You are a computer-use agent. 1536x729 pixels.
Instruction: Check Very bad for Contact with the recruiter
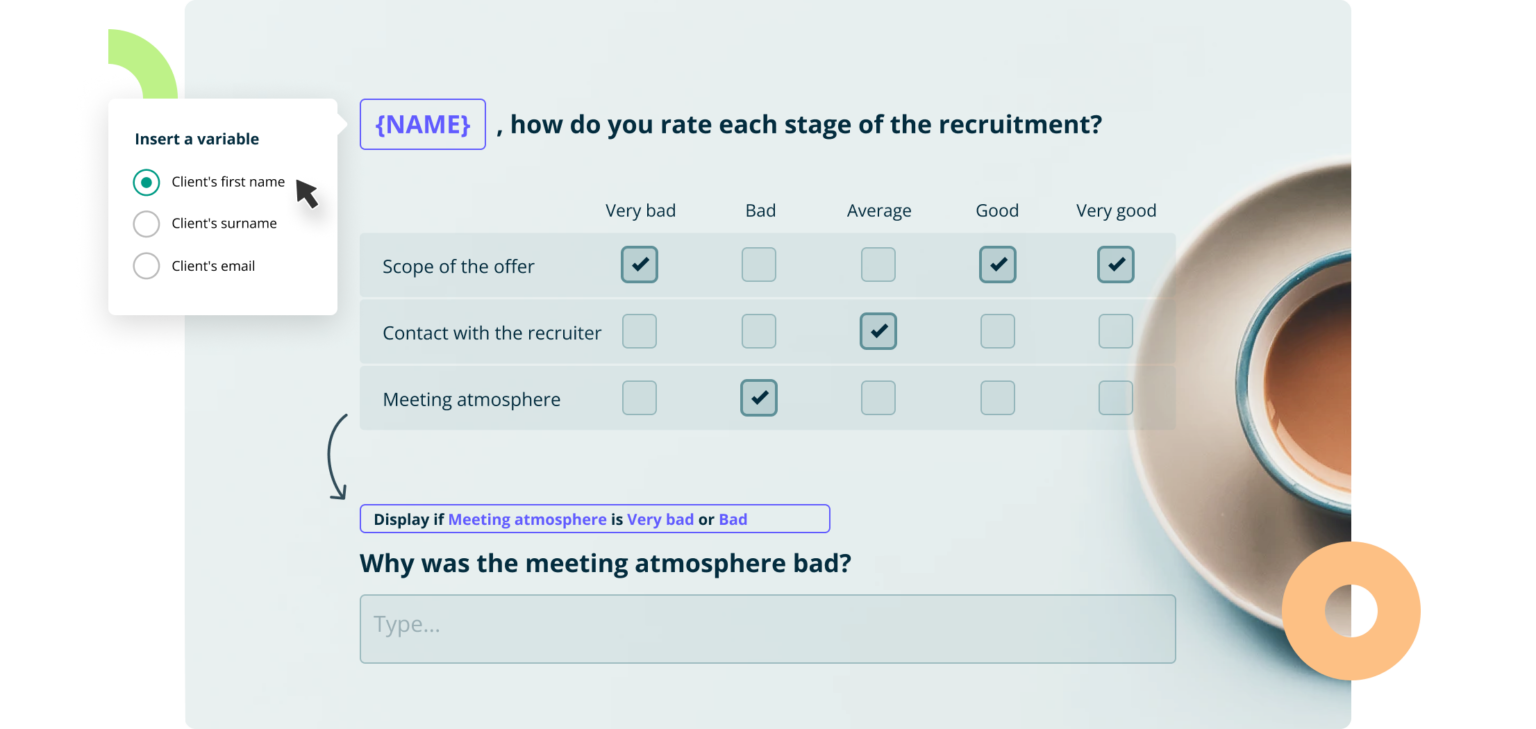639,331
